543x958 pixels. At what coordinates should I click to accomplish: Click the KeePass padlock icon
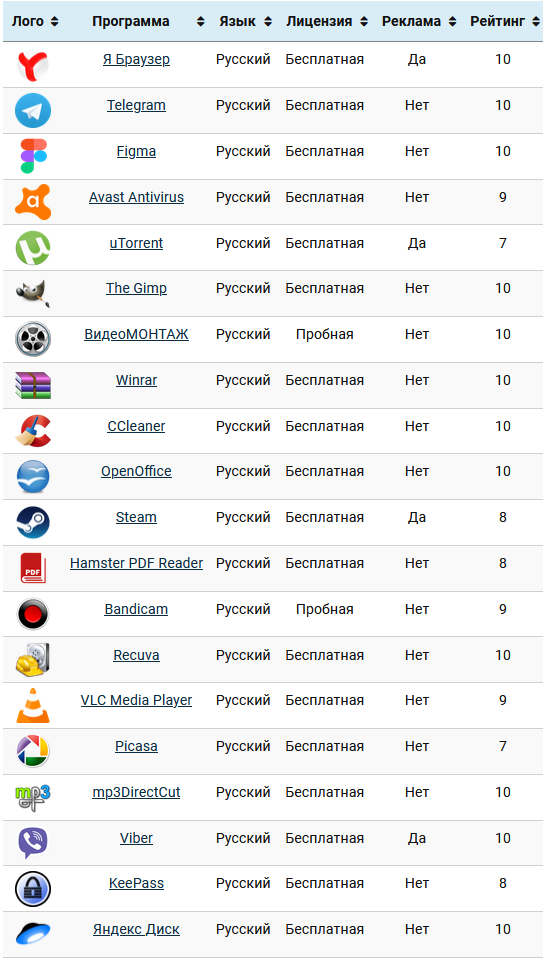pyautogui.click(x=33, y=889)
